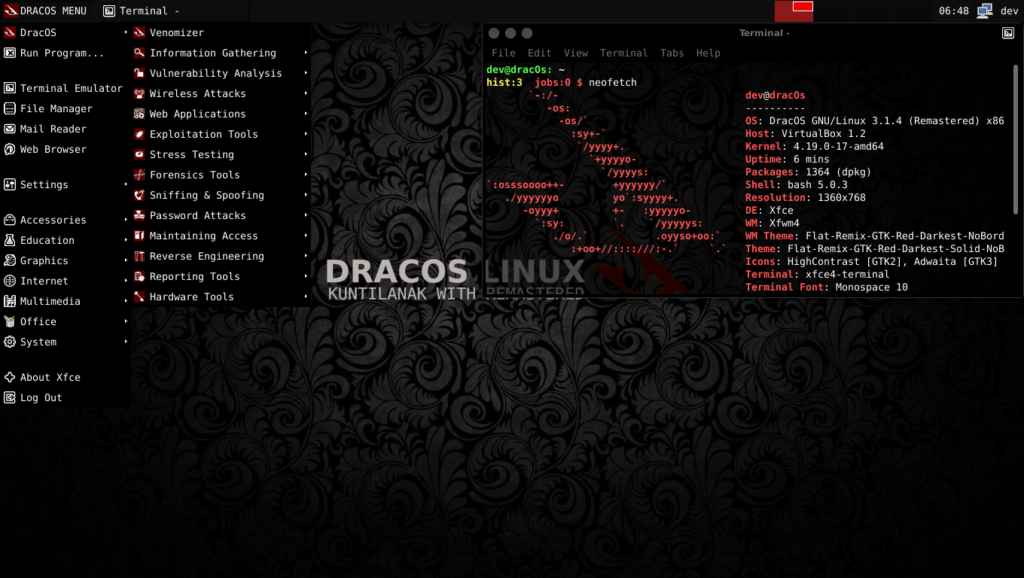Click the Terminal window title bar
Screen dimensions: 1024x578
pyautogui.click(x=752, y=33)
